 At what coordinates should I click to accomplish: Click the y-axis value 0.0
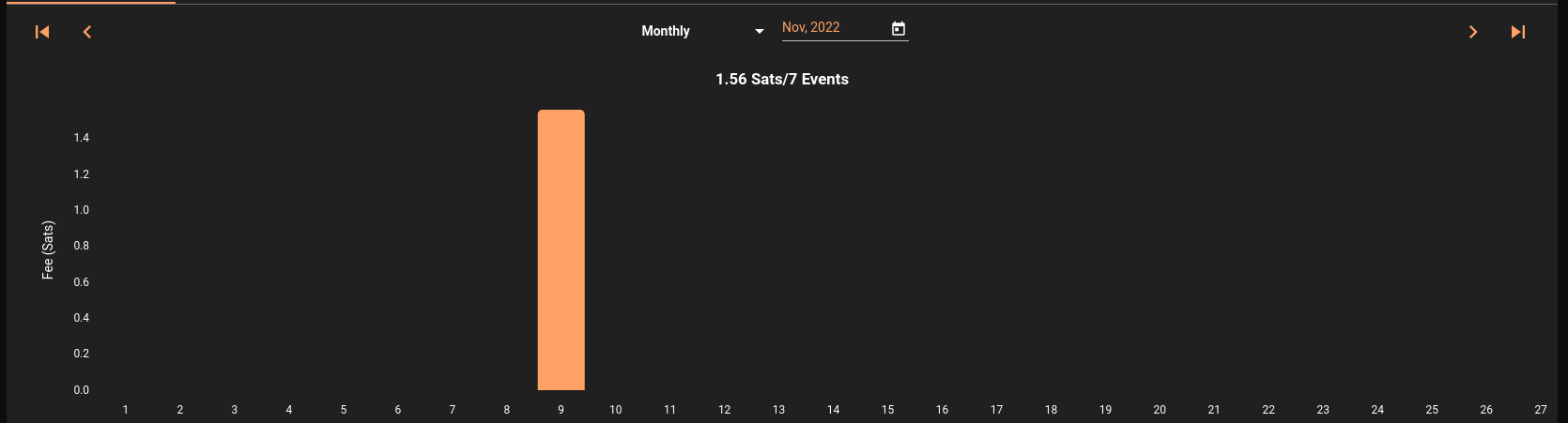click(82, 390)
